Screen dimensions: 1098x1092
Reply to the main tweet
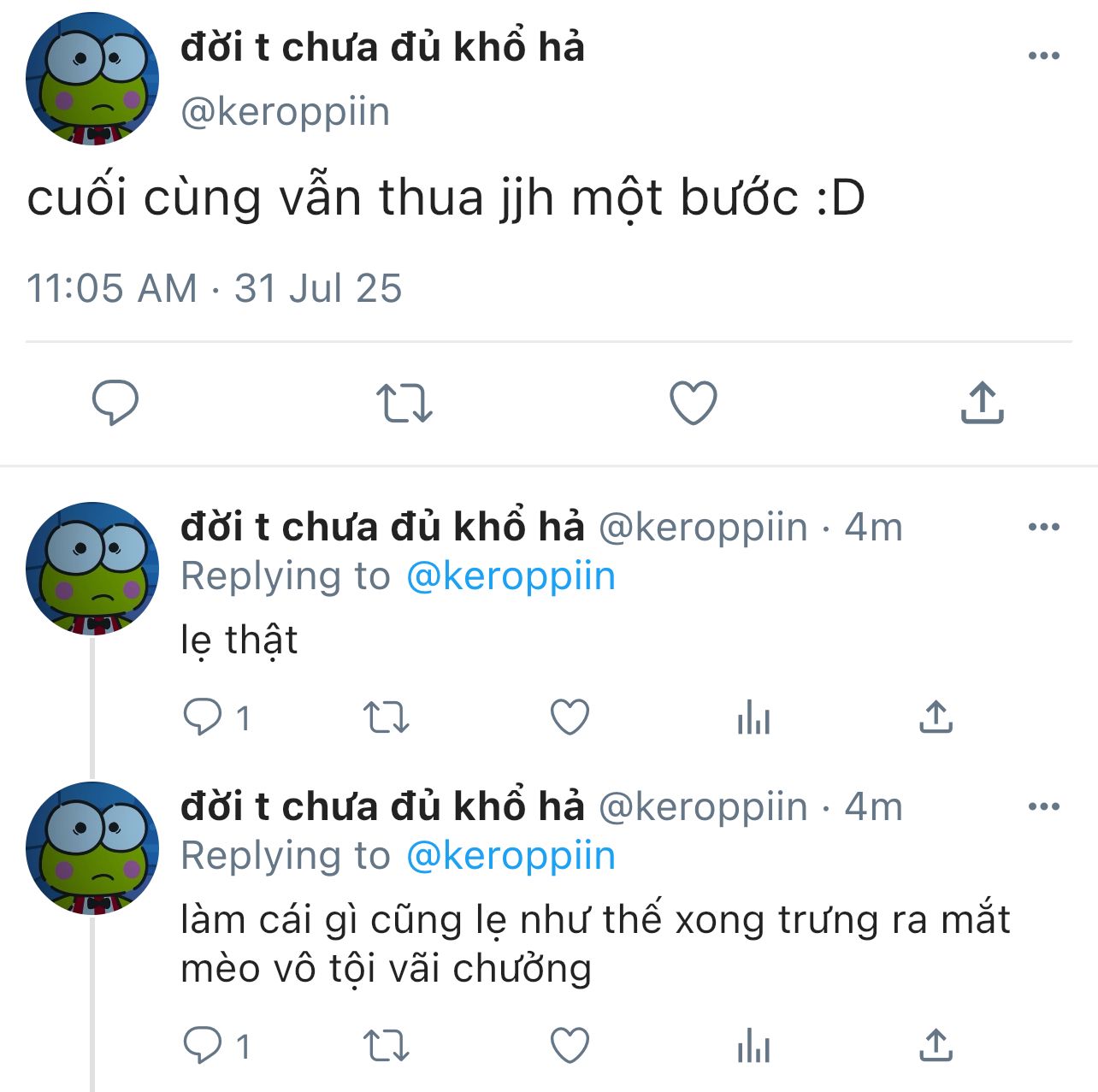115,403
